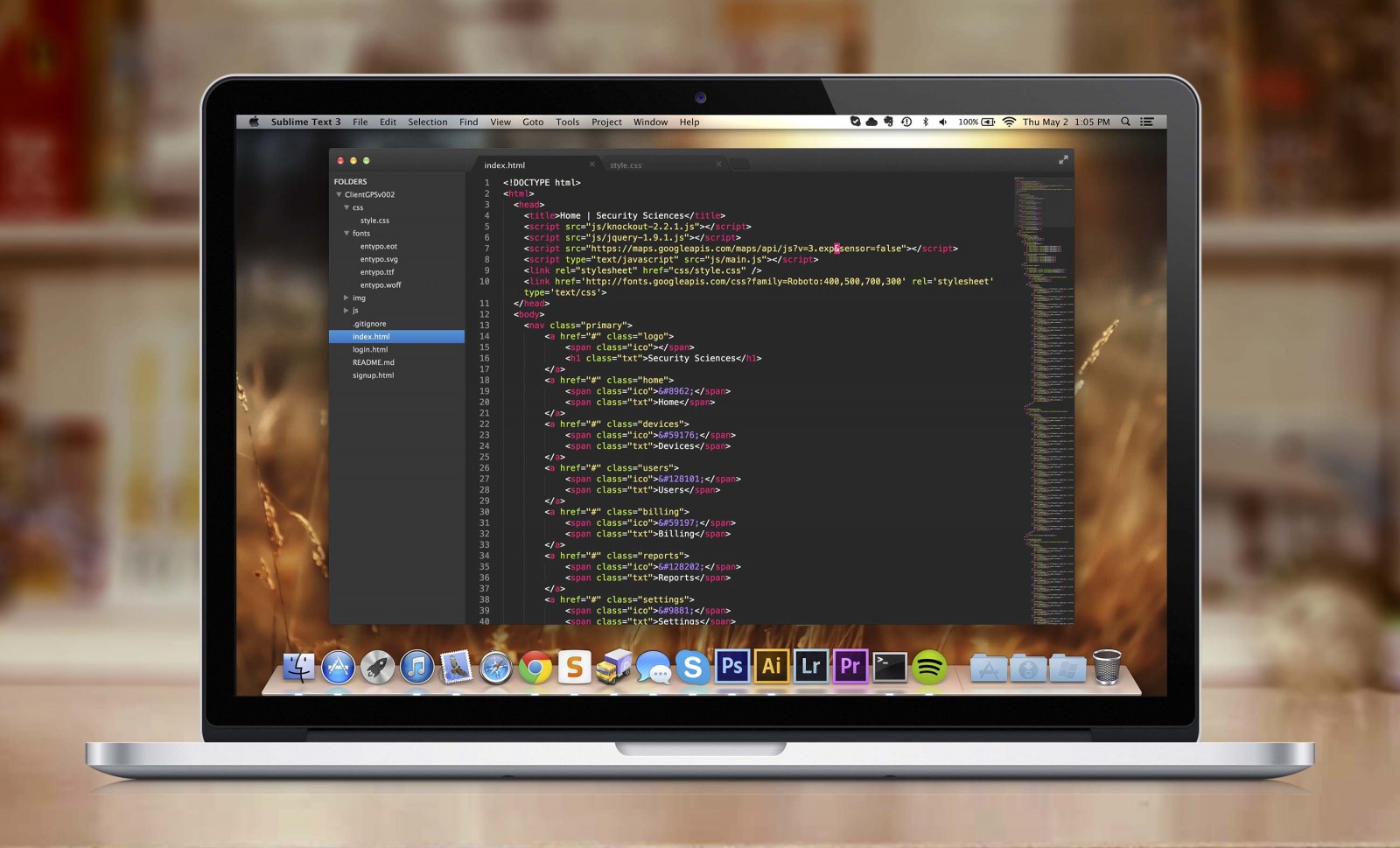The height and width of the screenshot is (848, 1400).
Task: Open the Windows logo folder in dock
Action: [x=1067, y=669]
